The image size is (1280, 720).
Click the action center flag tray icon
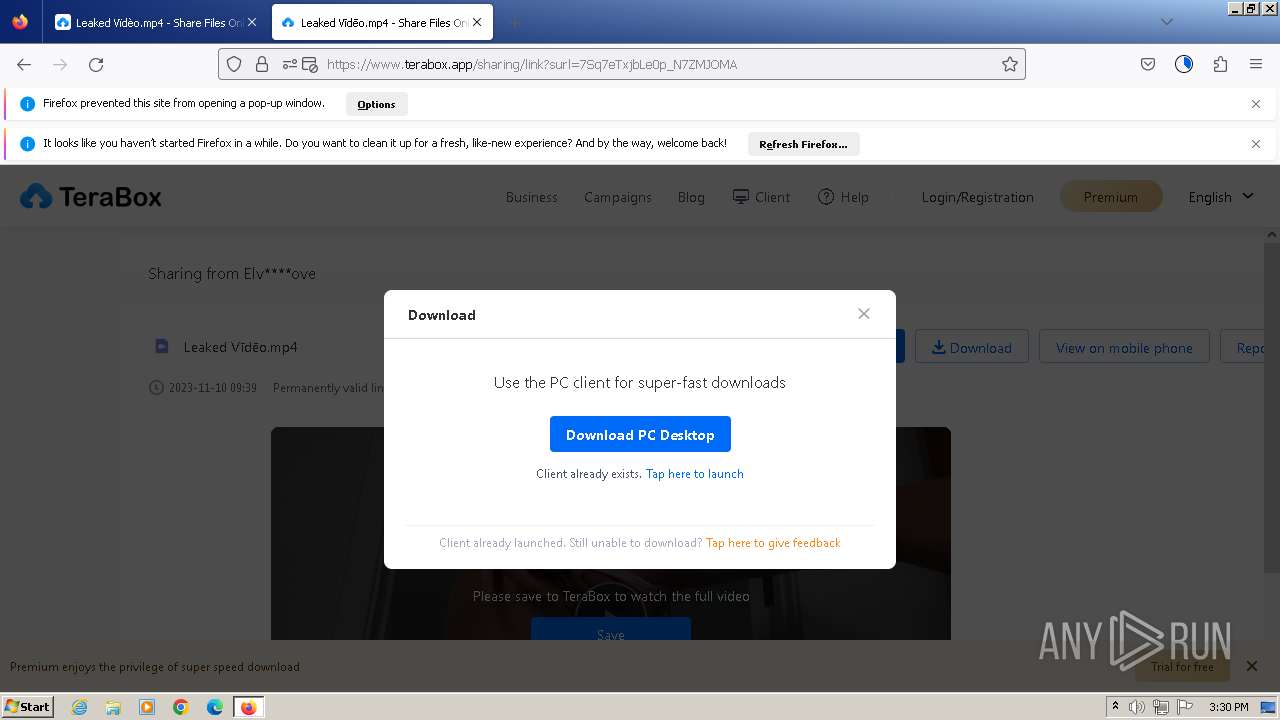point(1185,707)
